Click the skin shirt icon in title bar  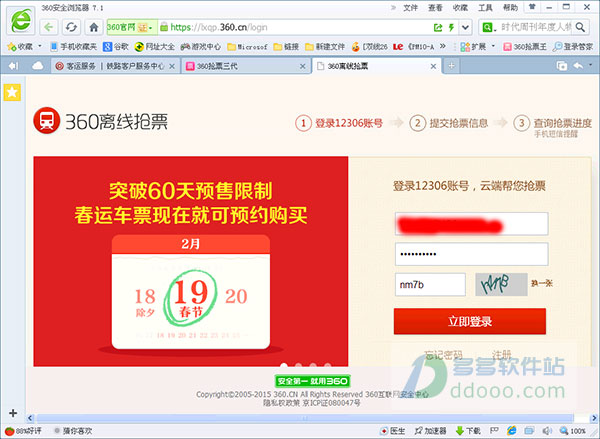532,7
